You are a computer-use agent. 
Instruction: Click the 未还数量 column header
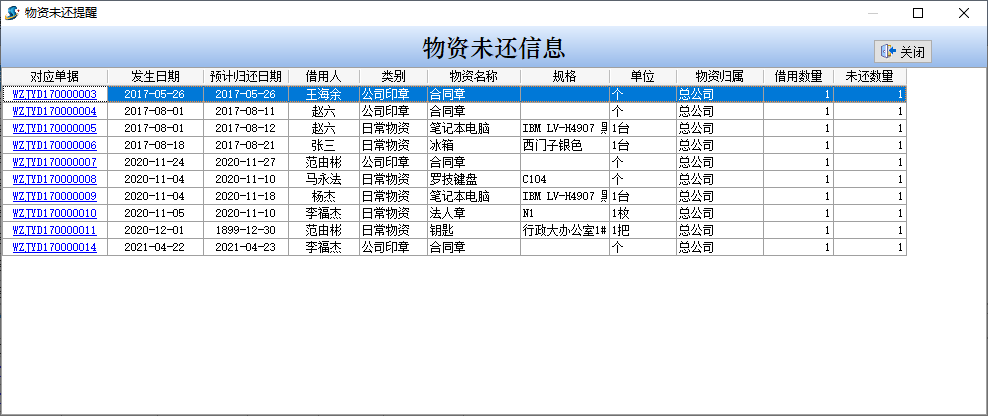(869, 76)
